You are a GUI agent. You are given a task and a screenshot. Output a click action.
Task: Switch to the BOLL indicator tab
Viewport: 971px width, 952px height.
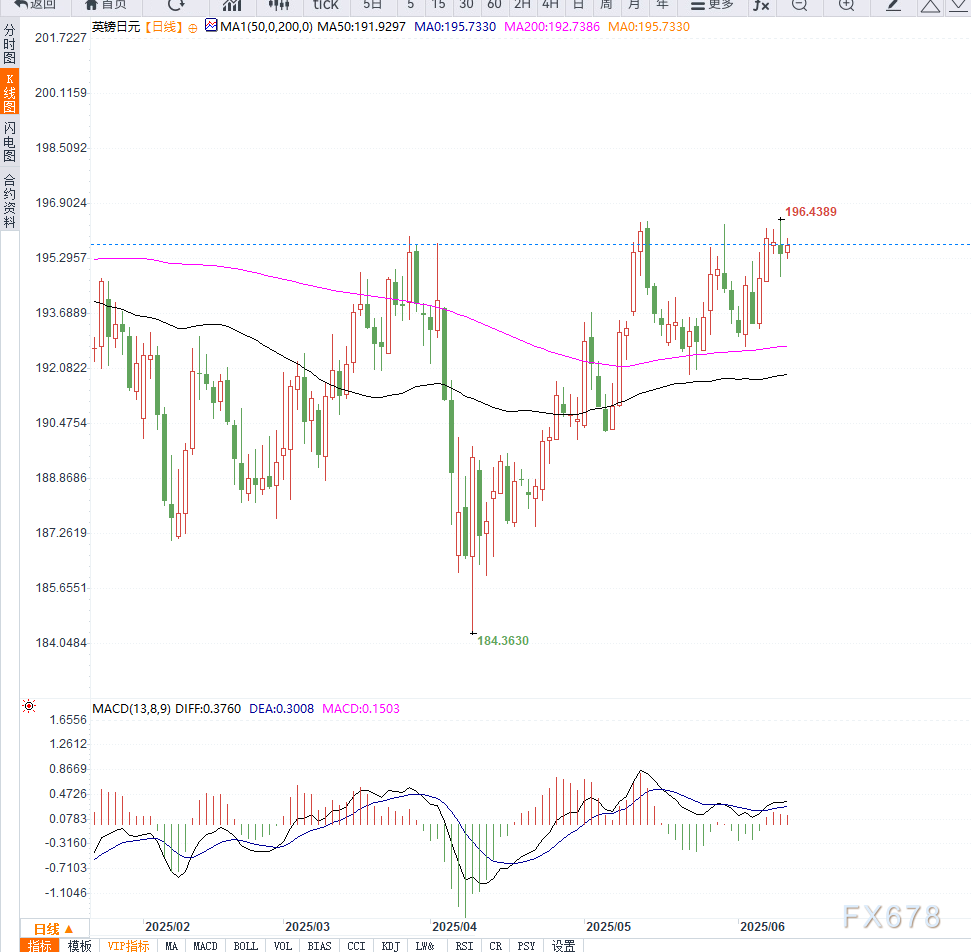[x=245, y=945]
